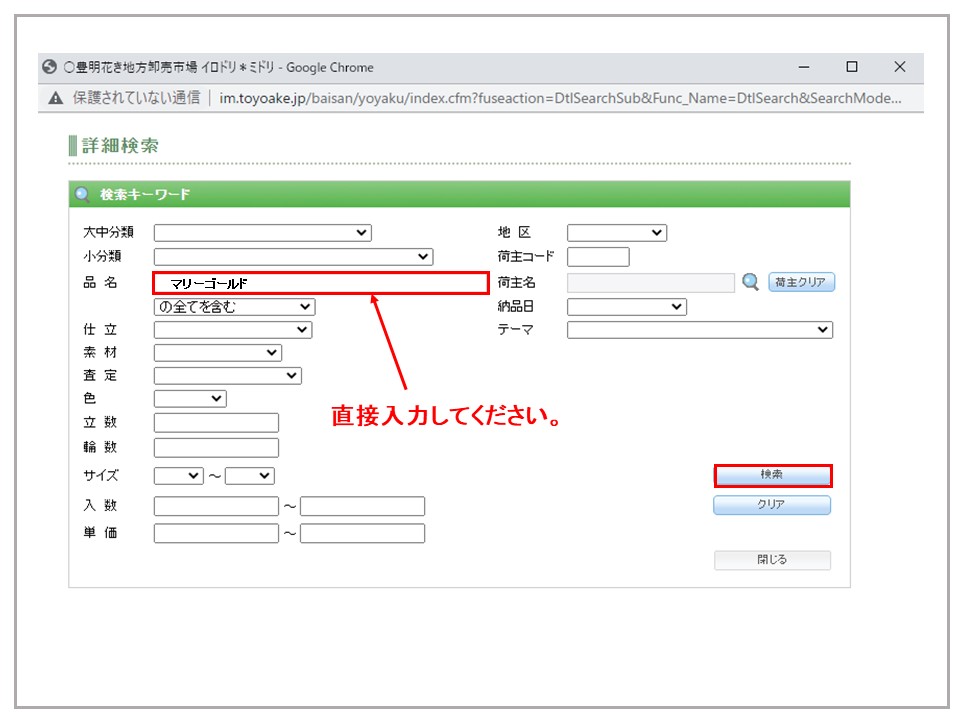This screenshot has width=960, height=720.
Task: Expand the 査定 dropdown
Action: [227, 376]
